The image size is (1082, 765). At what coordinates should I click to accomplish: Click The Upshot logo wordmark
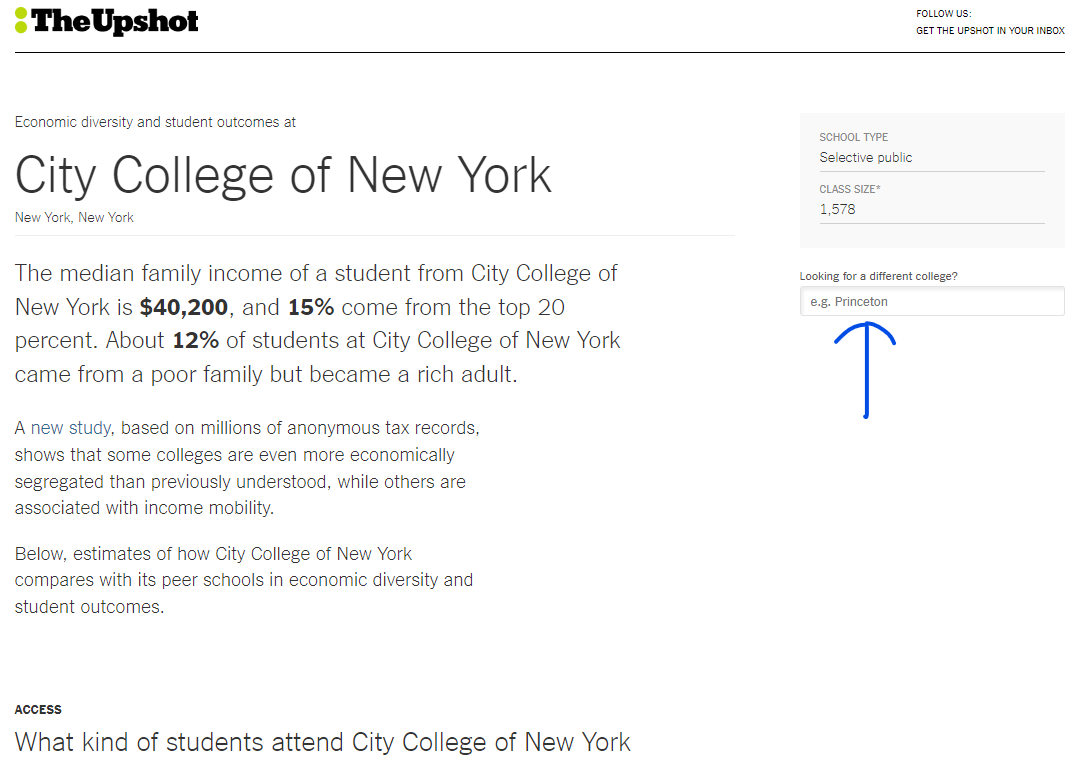[x=115, y=21]
